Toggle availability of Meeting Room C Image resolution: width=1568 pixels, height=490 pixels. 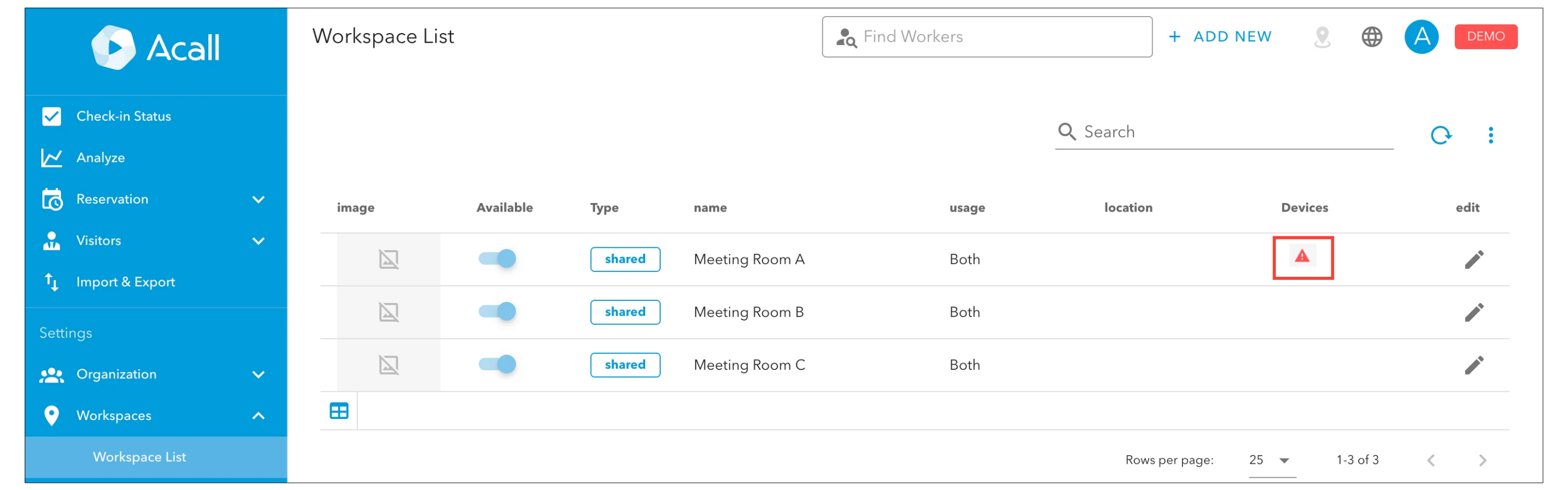tap(497, 364)
